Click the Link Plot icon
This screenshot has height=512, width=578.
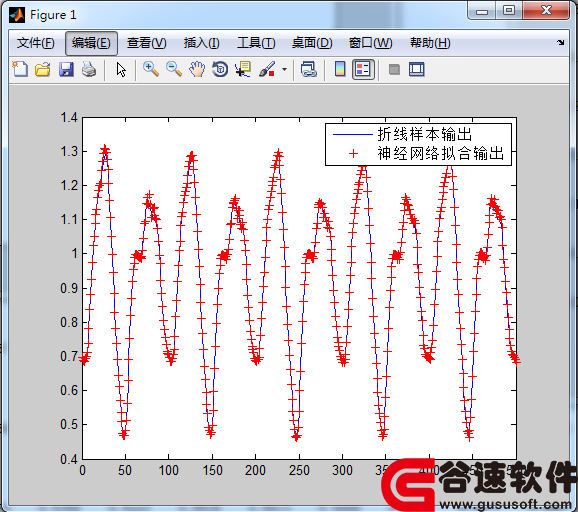click(309, 69)
